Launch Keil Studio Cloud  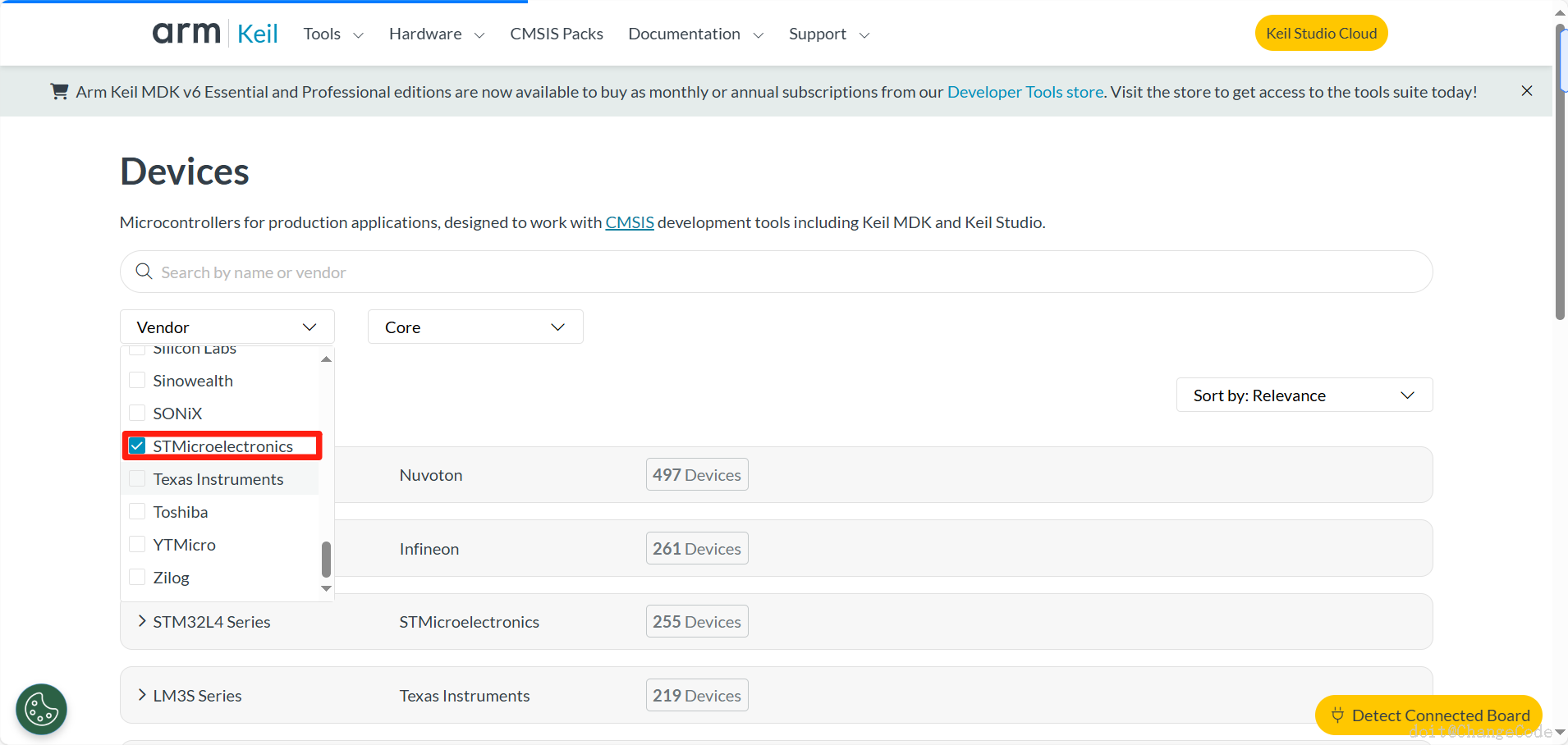point(1320,34)
